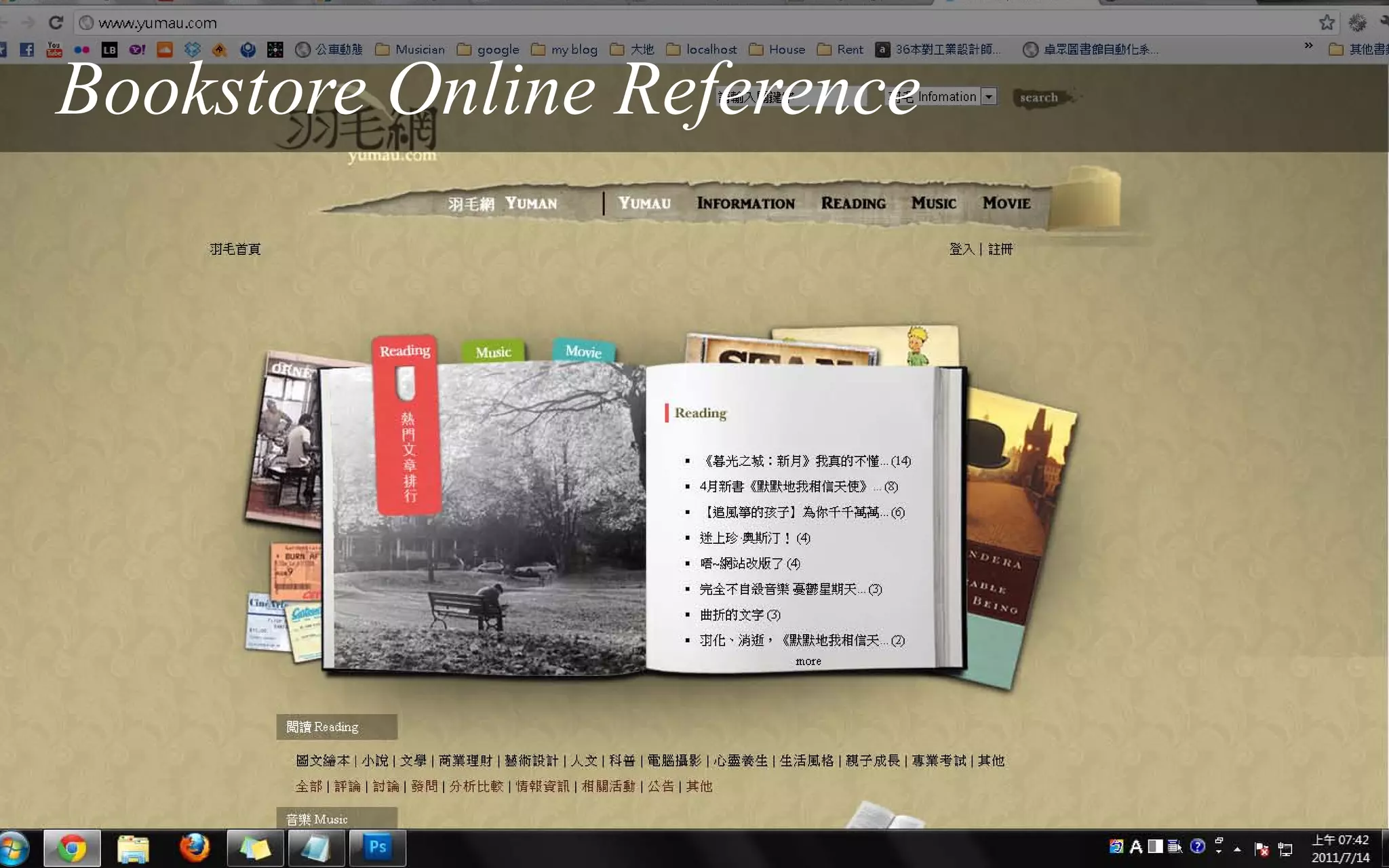Click the 評論 filter link
The image size is (1389, 868).
347,787
